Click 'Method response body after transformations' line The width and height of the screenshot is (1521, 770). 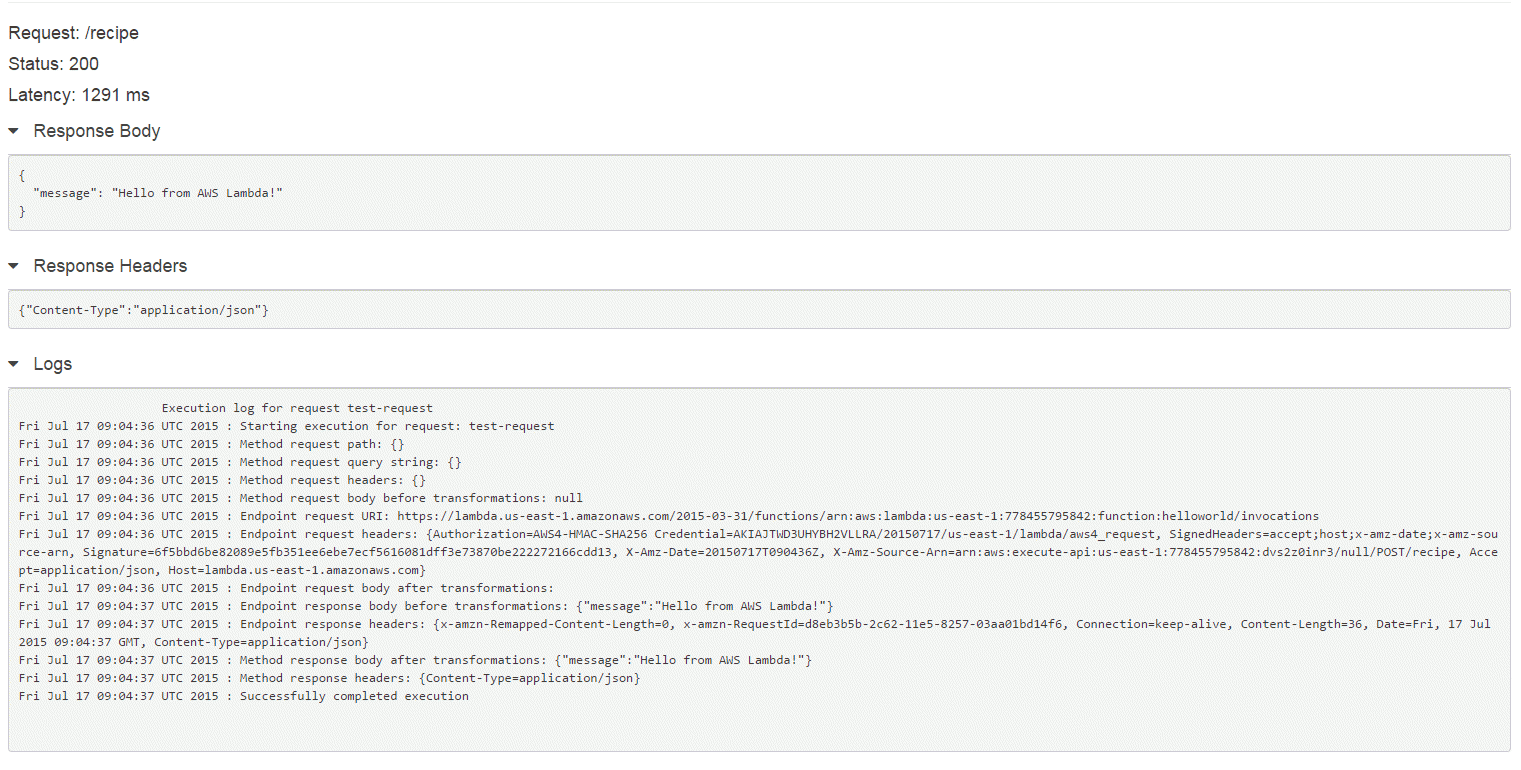point(415,660)
